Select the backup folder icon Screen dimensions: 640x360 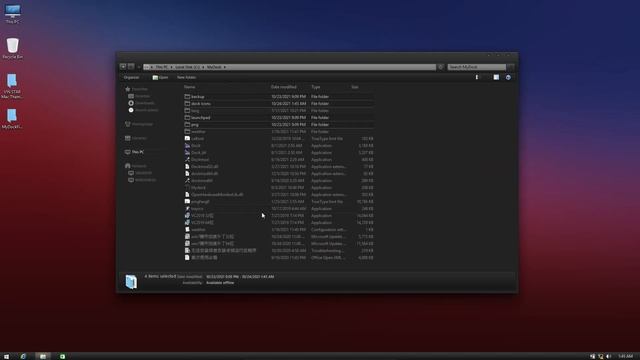187,97
